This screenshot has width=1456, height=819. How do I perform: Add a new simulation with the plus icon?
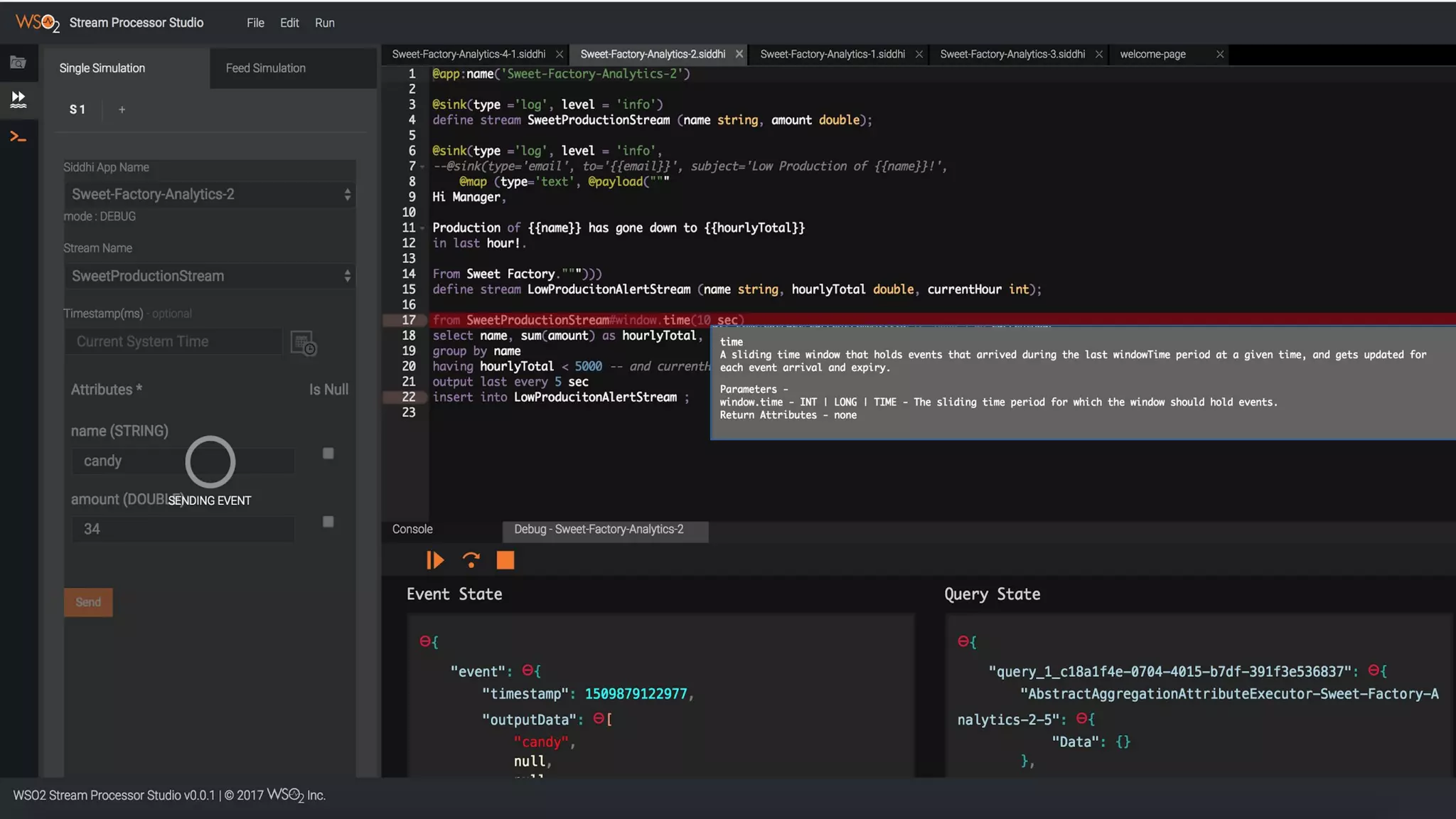pyautogui.click(x=122, y=109)
